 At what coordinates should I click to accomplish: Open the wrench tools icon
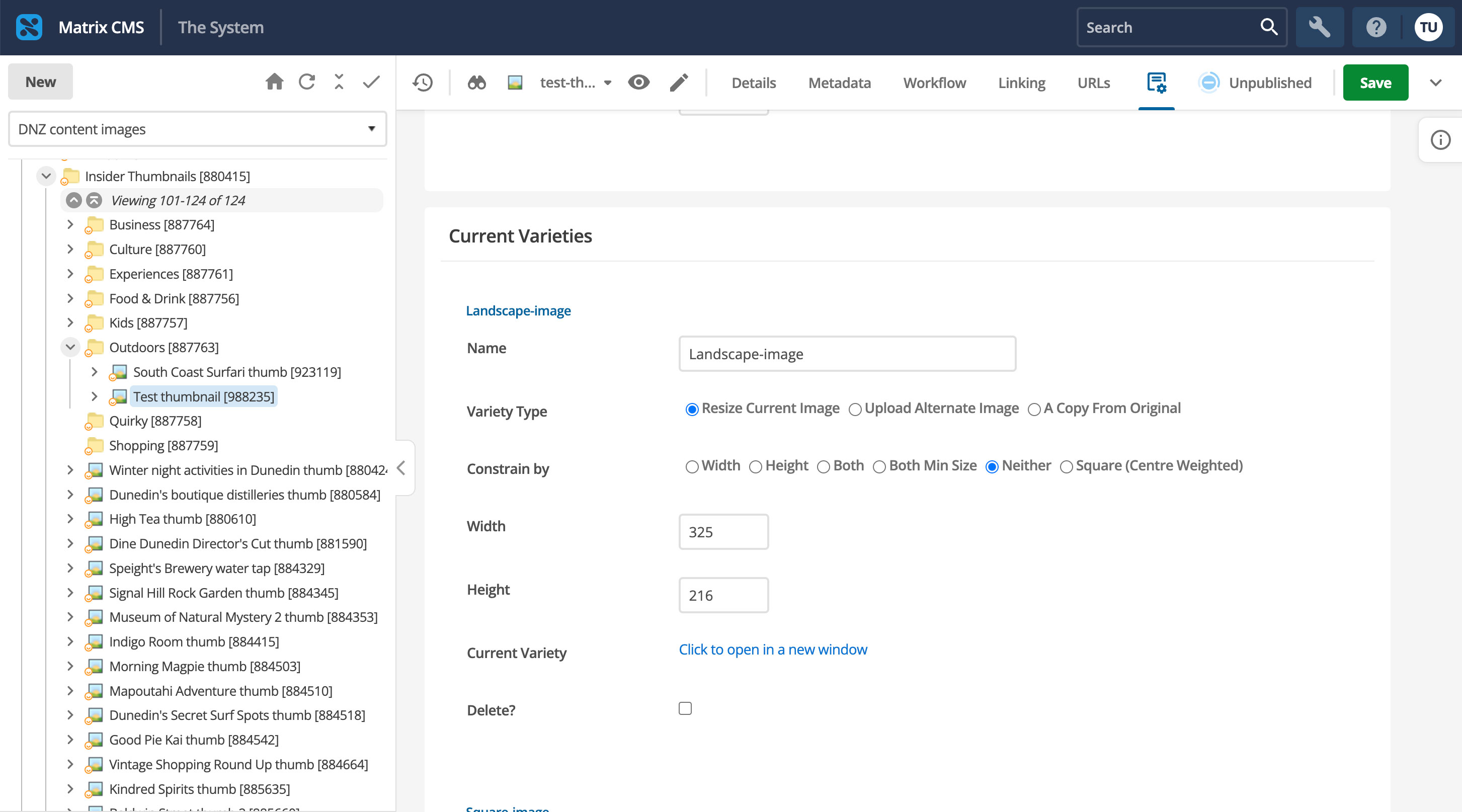[x=1320, y=27]
